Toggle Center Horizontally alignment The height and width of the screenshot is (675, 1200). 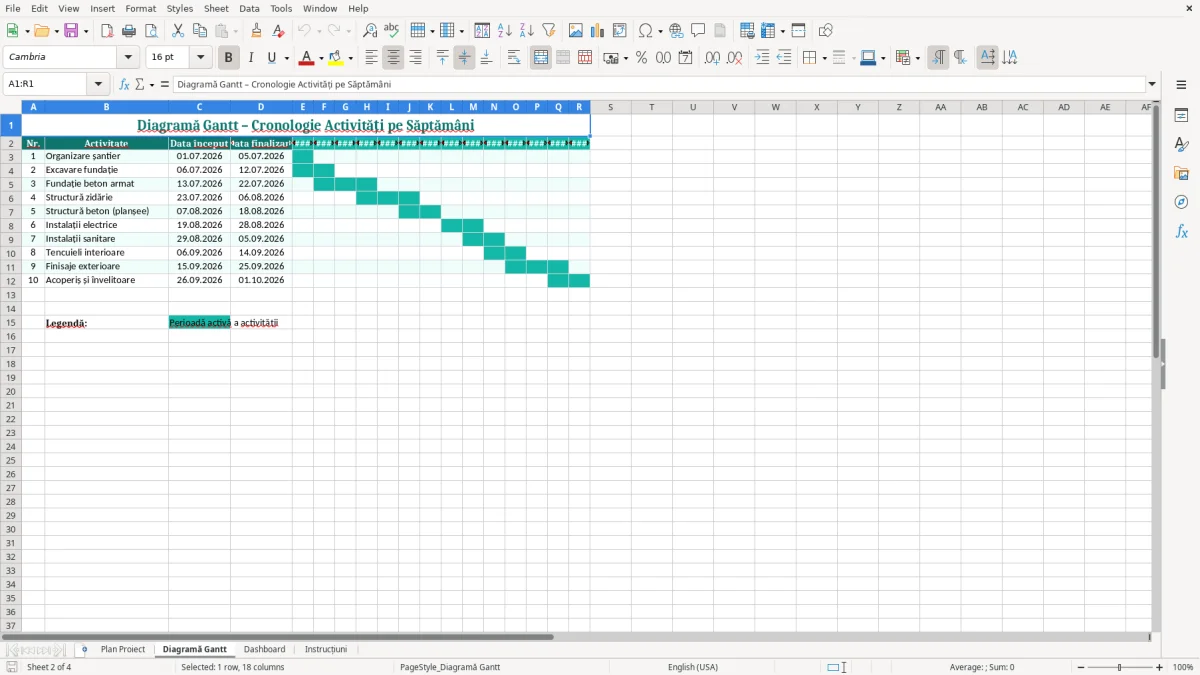tap(393, 58)
